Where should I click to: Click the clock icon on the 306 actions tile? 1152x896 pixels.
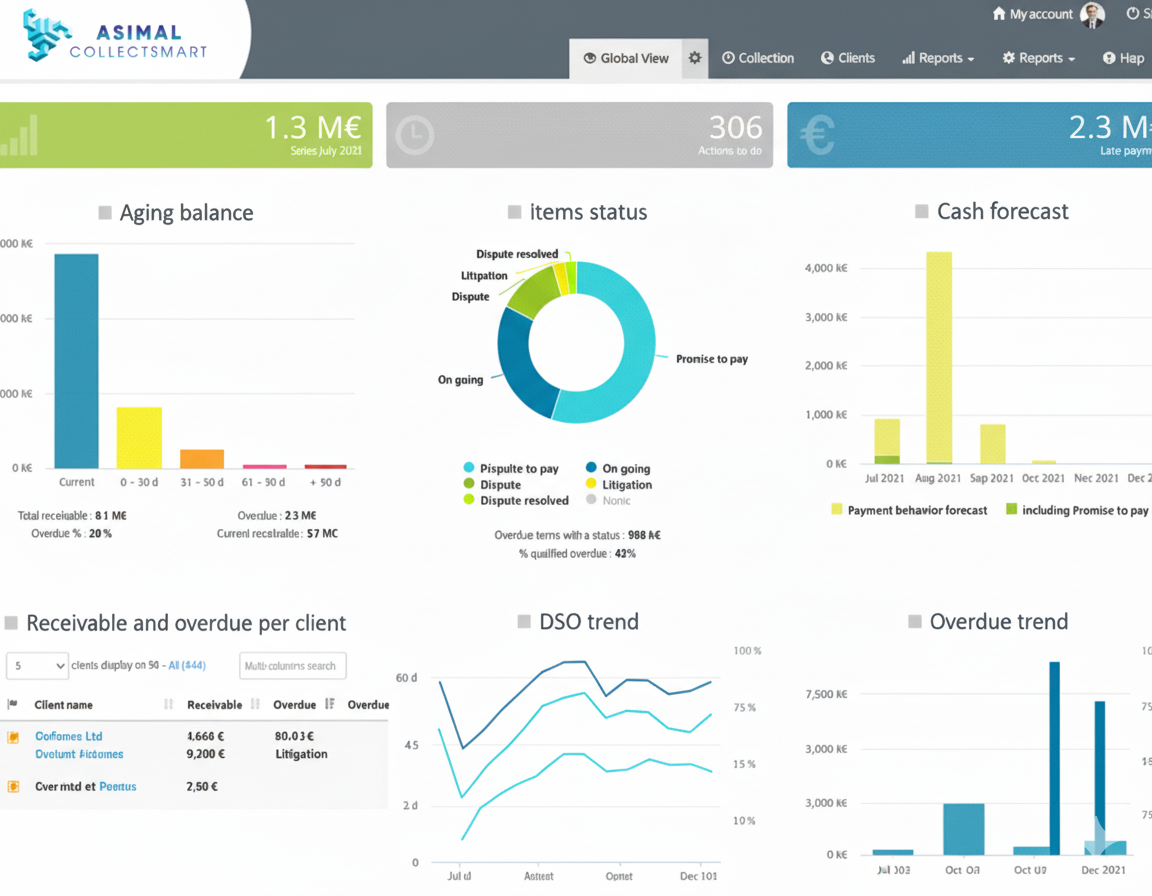pyautogui.click(x=414, y=135)
